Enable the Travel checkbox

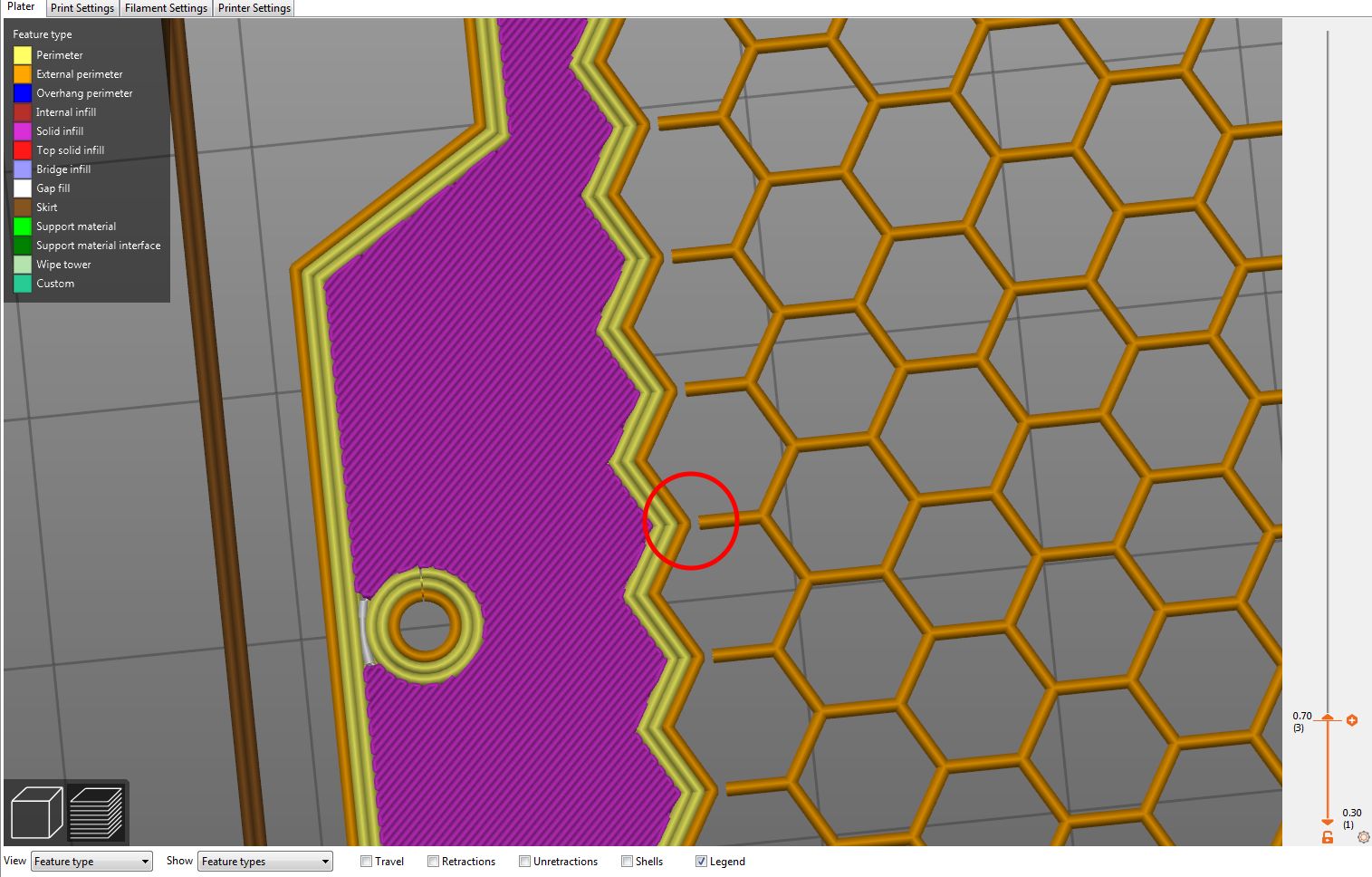coord(366,861)
